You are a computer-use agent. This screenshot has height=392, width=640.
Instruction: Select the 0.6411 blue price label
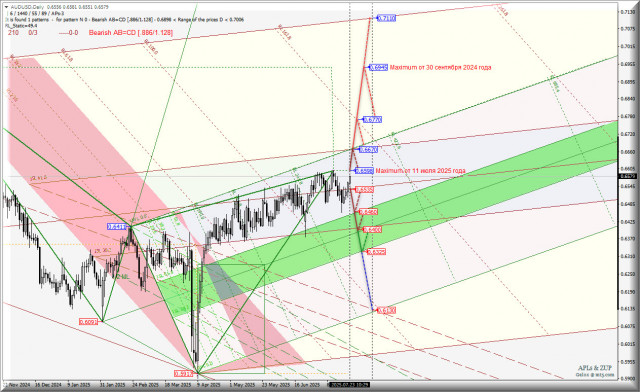[x=117, y=227]
